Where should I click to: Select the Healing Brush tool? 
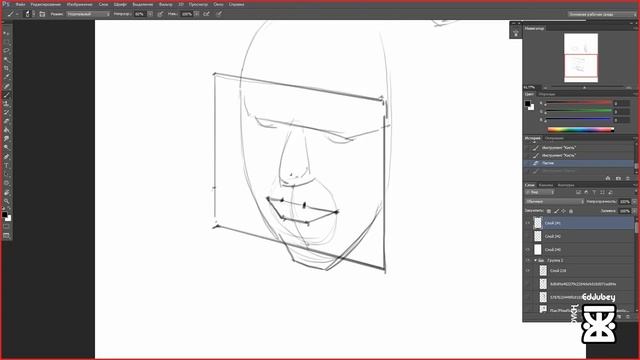(7, 86)
